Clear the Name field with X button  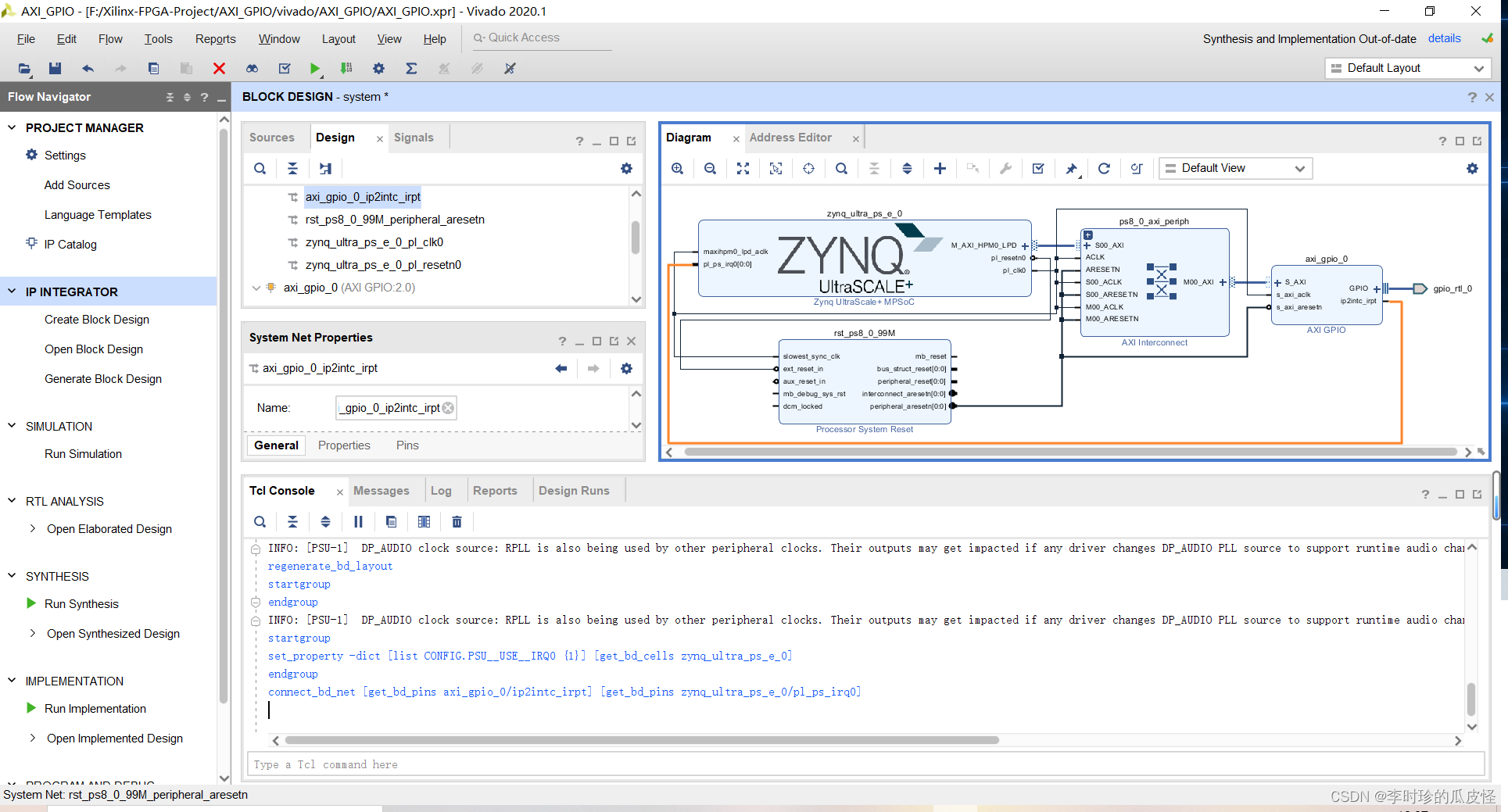(448, 408)
